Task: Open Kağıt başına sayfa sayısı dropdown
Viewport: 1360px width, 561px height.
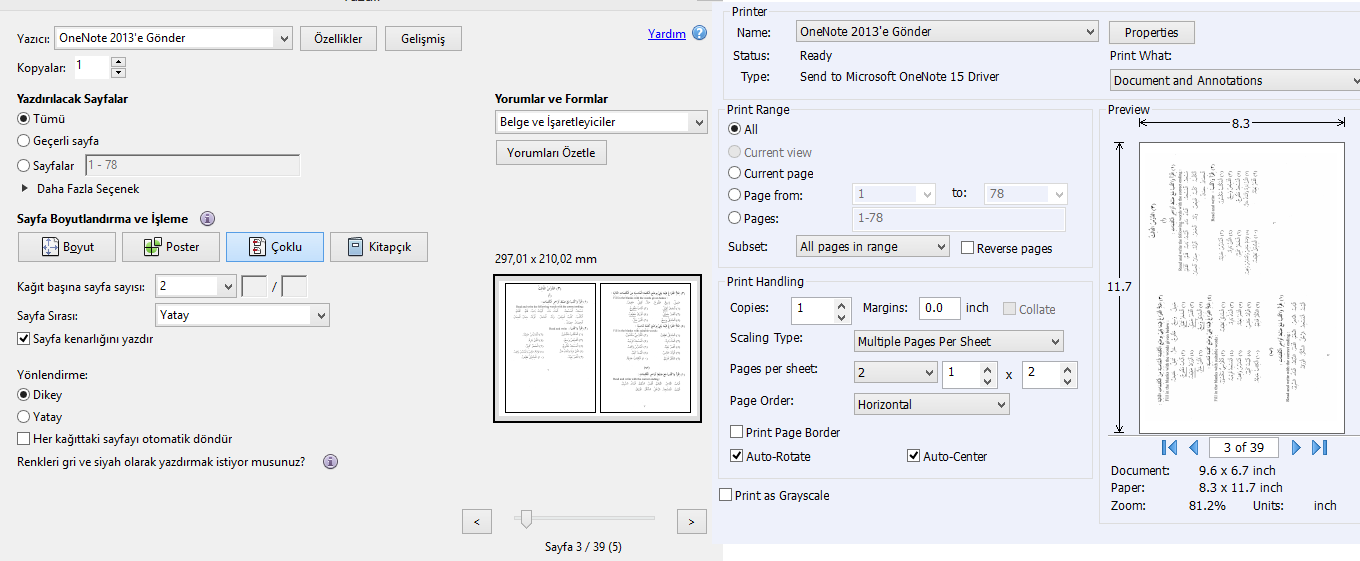Action: pyautogui.click(x=195, y=287)
